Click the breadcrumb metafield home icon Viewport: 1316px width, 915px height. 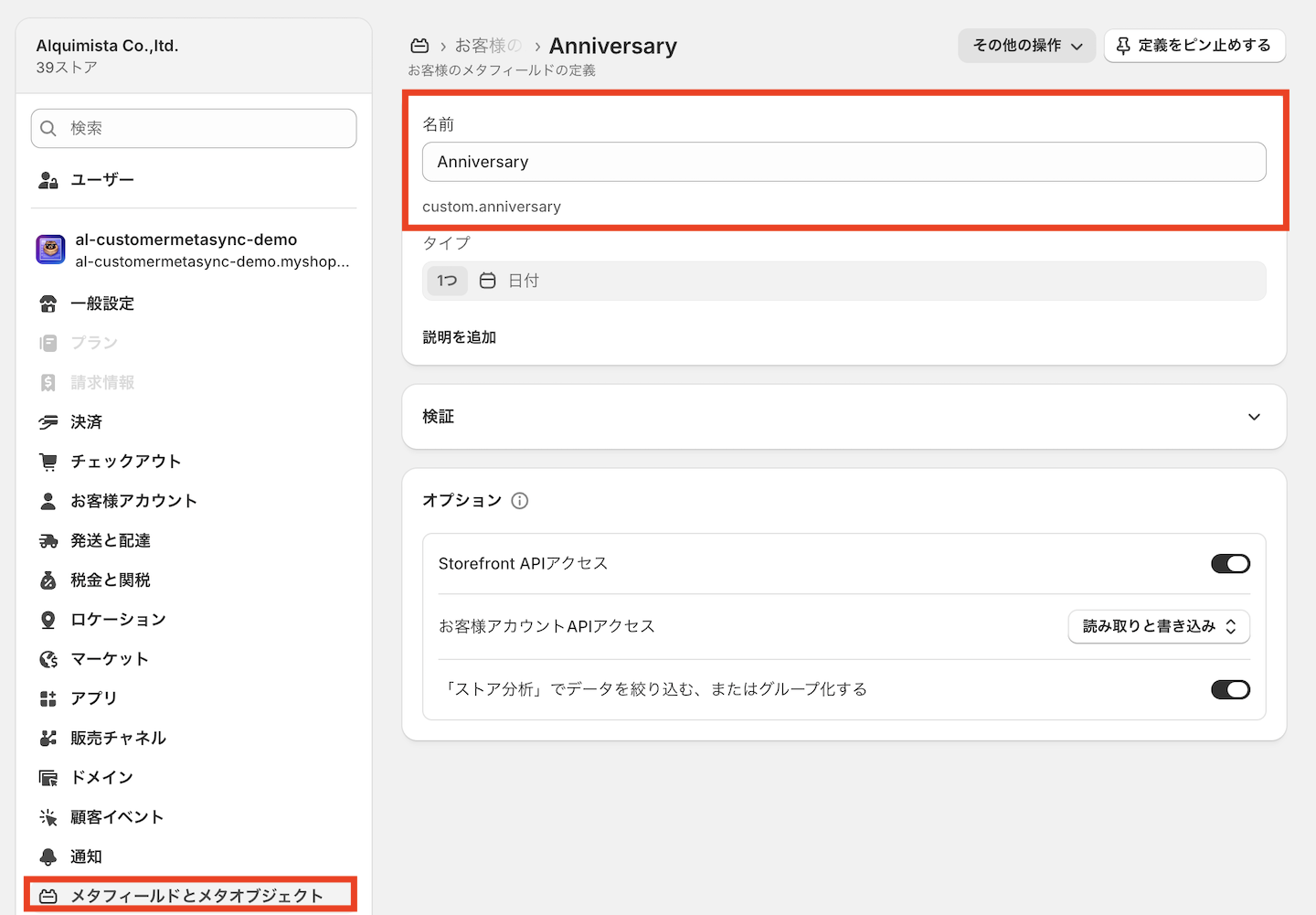coord(419,46)
